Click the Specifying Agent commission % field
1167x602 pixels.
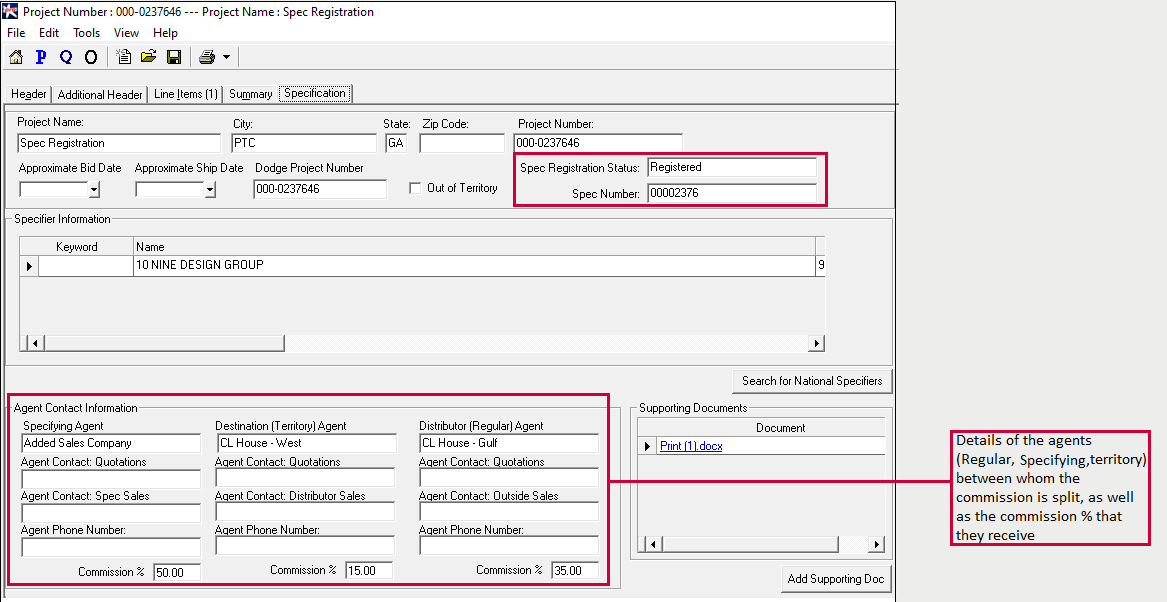pyautogui.click(x=176, y=572)
